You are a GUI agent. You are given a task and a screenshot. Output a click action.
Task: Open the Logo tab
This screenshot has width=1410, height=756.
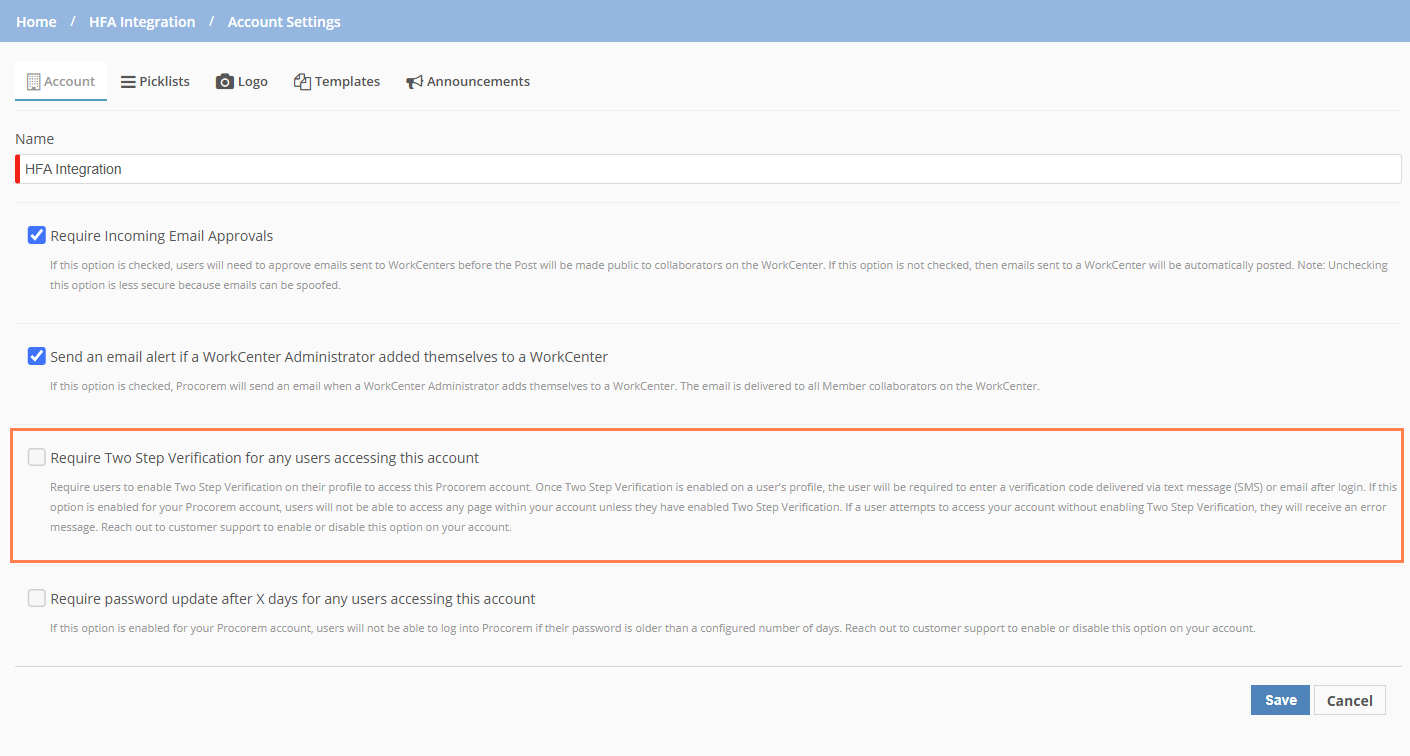point(242,81)
